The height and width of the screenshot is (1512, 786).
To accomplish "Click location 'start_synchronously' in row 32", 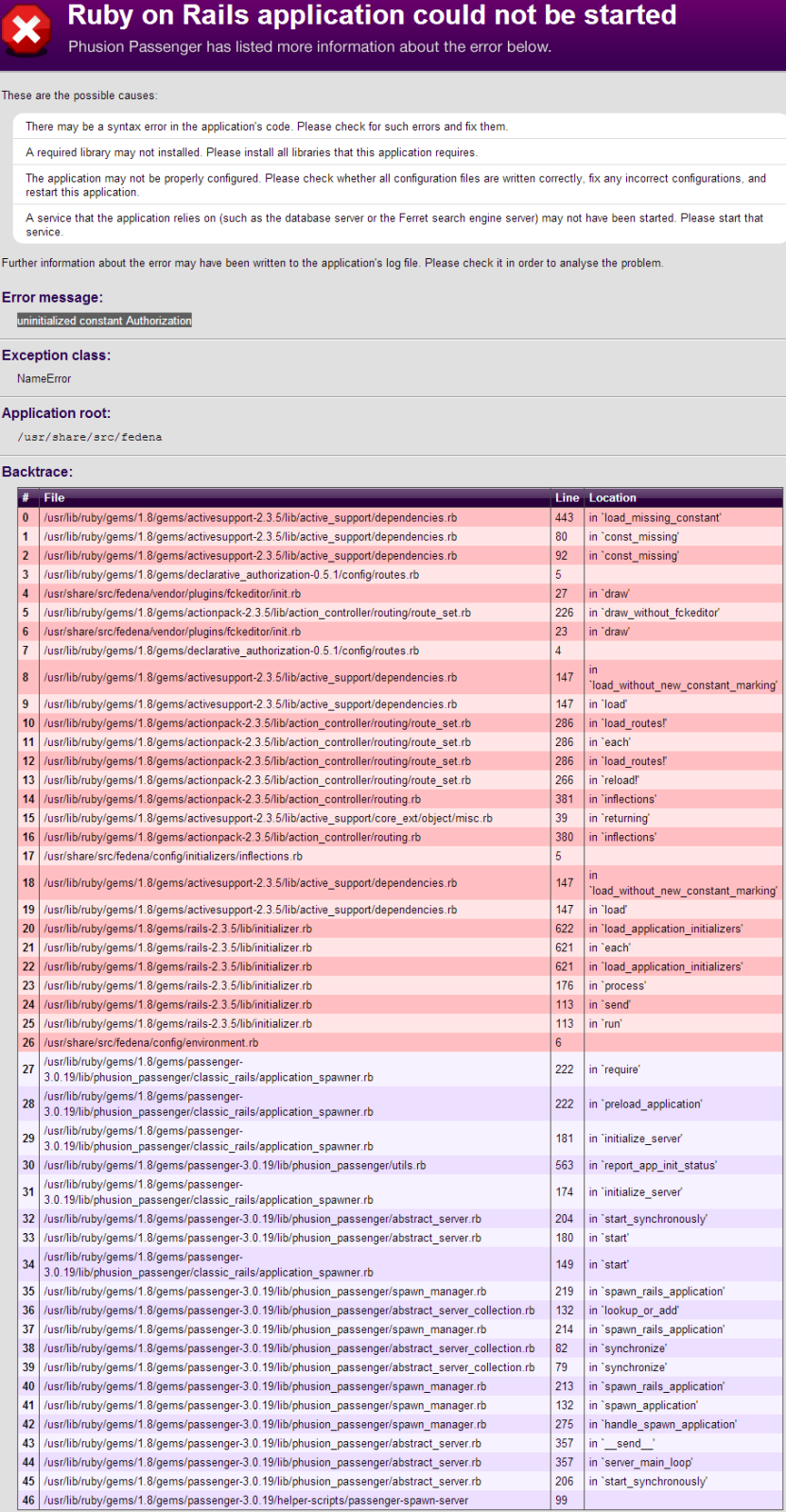I will coord(648,1219).
